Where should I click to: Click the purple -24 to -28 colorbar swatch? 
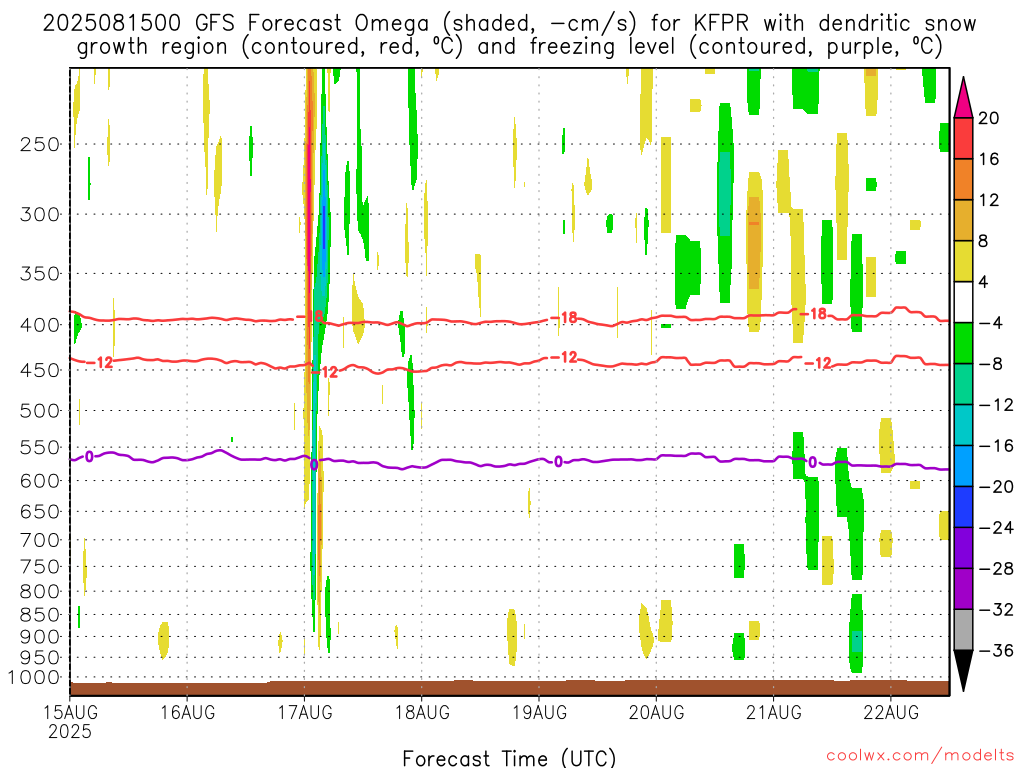pyautogui.click(x=963, y=548)
